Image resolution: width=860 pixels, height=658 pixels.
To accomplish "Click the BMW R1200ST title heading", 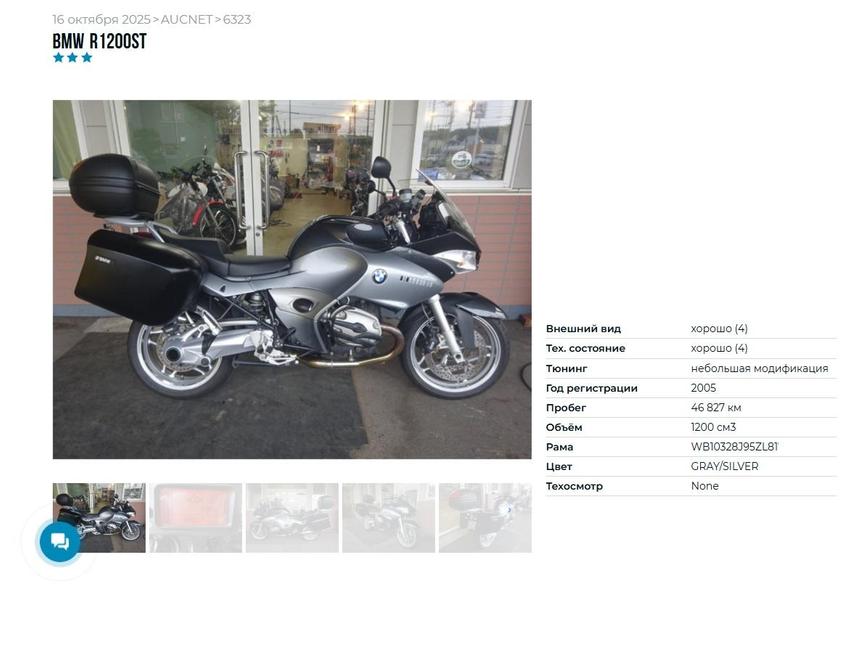I will [100, 41].
